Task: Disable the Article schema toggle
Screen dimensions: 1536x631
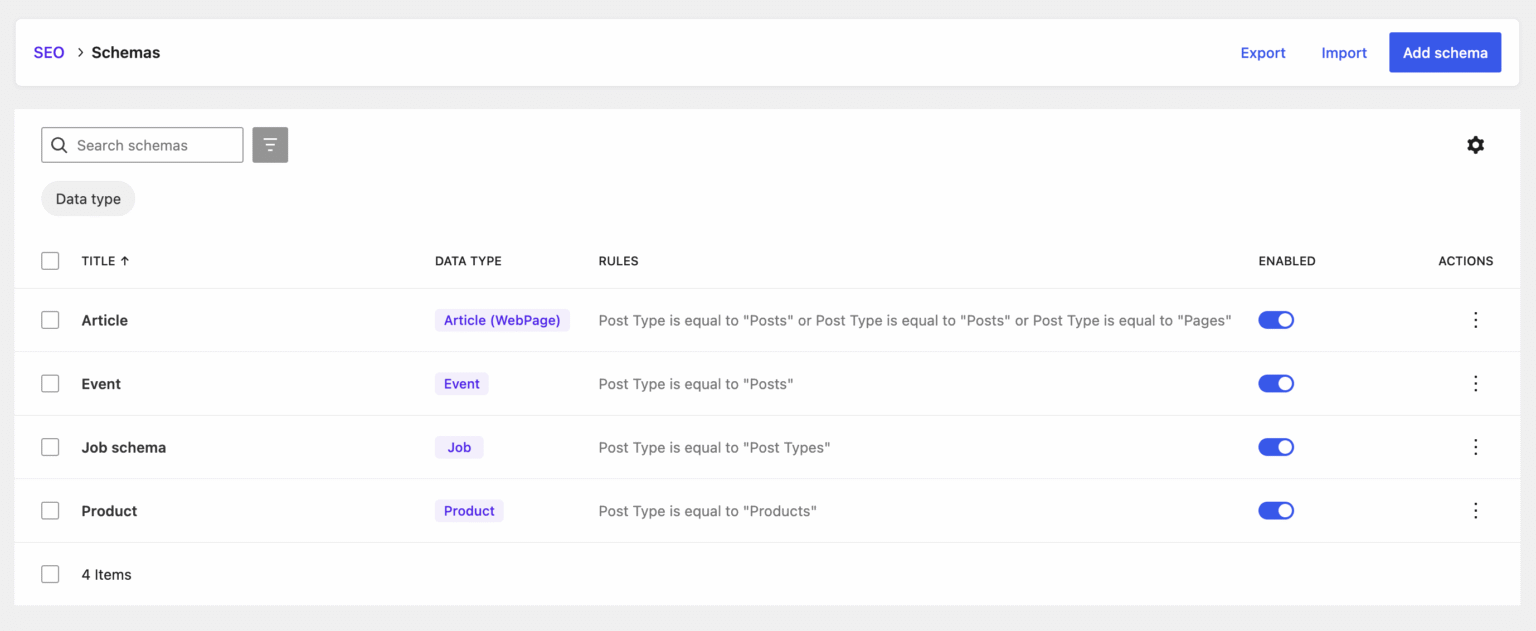Action: (x=1276, y=320)
